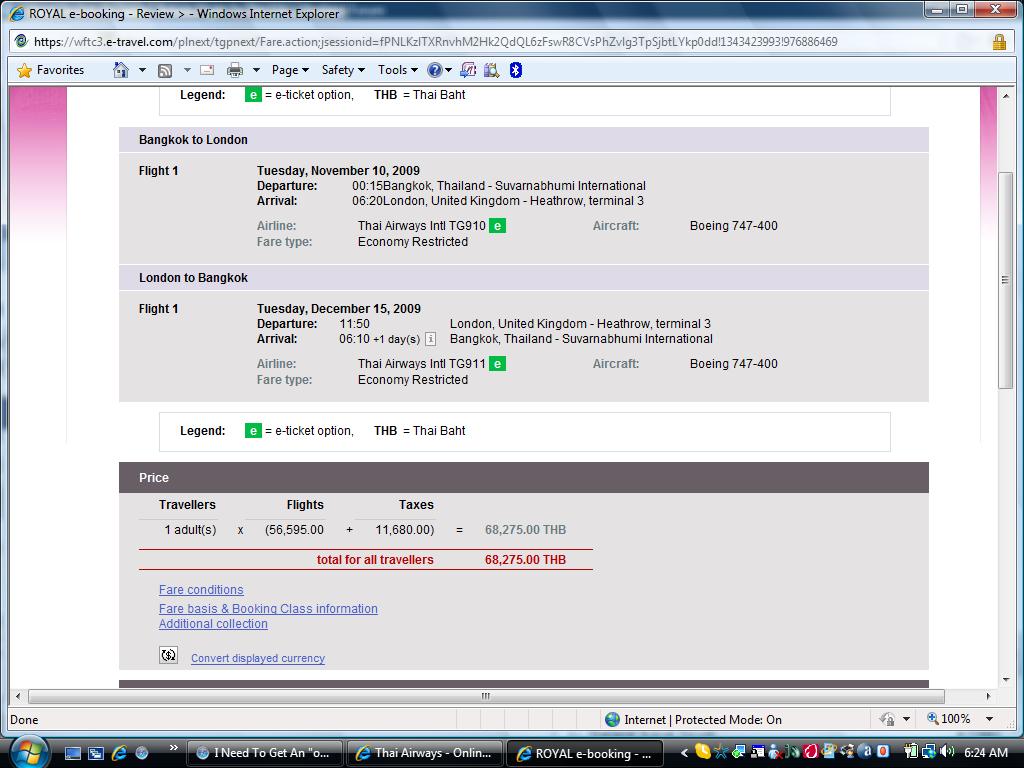Click the Home house icon
Screen dimensions: 1024x768
click(121, 70)
